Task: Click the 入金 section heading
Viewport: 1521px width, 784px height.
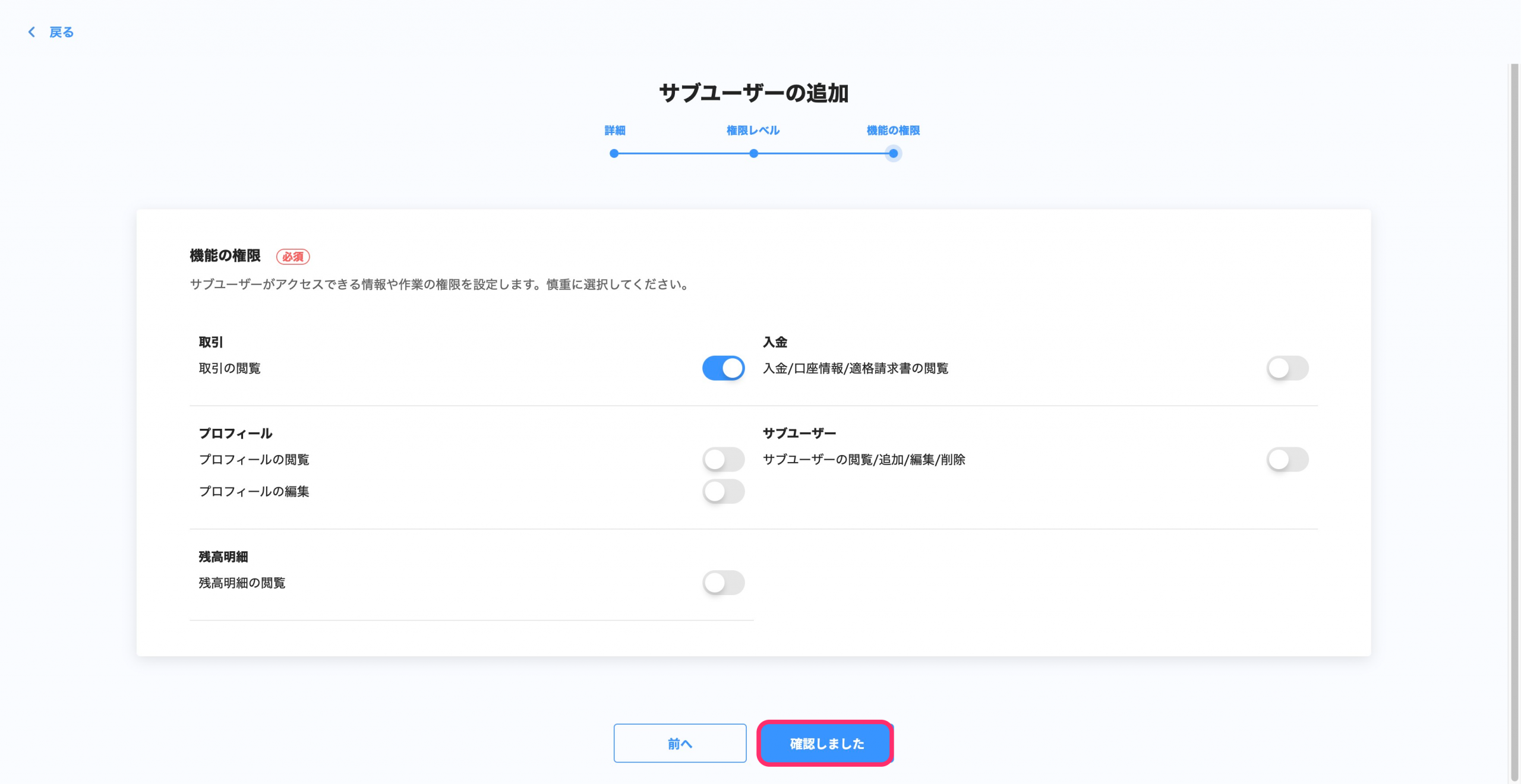Action: click(x=775, y=342)
